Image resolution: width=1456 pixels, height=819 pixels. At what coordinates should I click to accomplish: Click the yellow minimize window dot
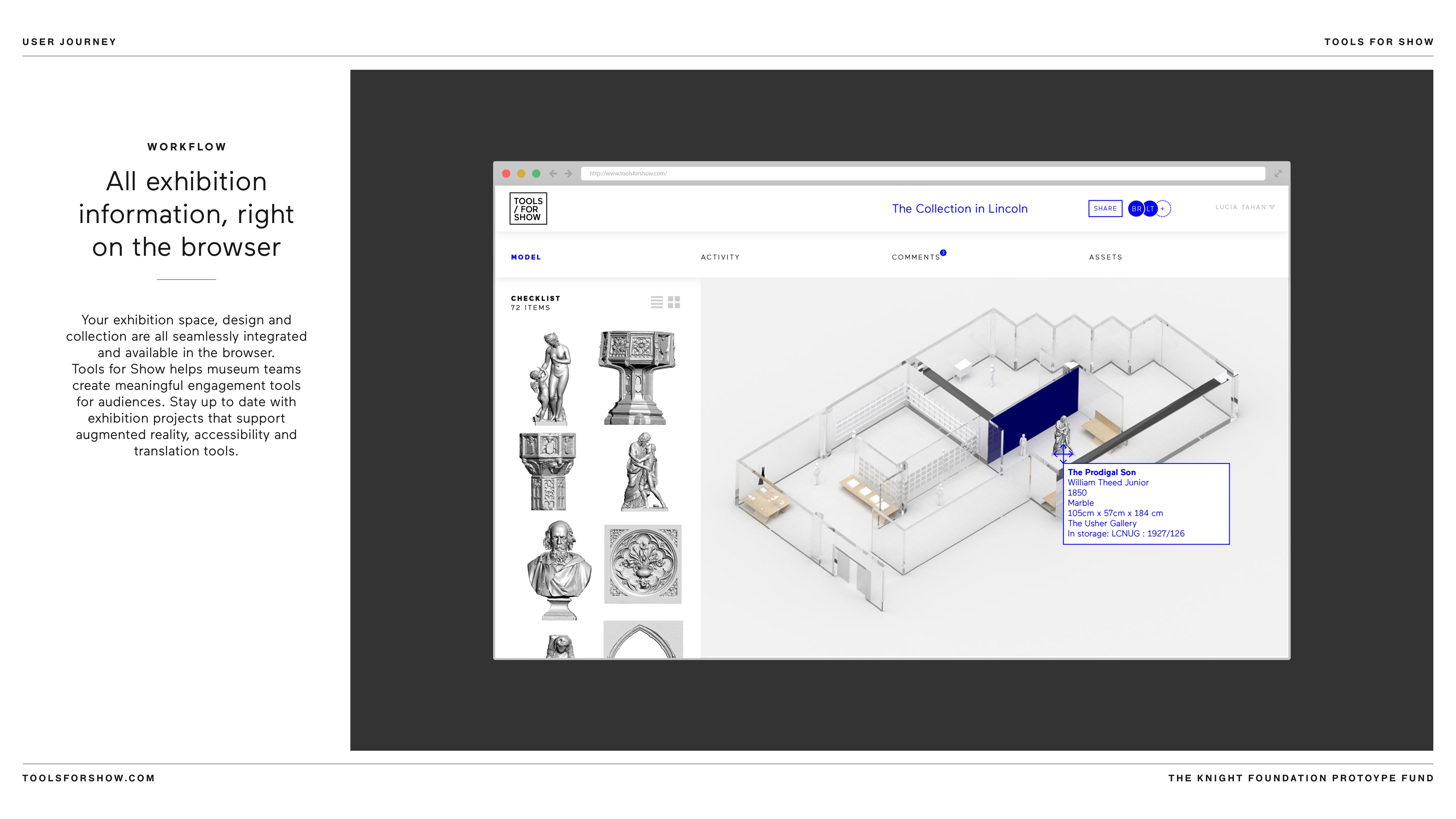tap(521, 174)
